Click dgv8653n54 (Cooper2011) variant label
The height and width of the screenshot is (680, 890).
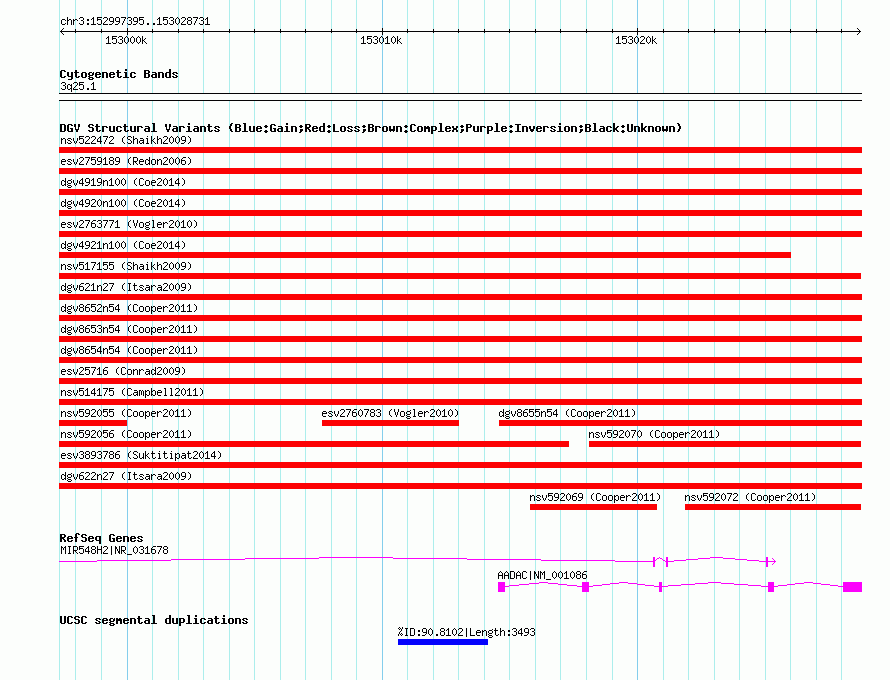pyautogui.click(x=129, y=329)
